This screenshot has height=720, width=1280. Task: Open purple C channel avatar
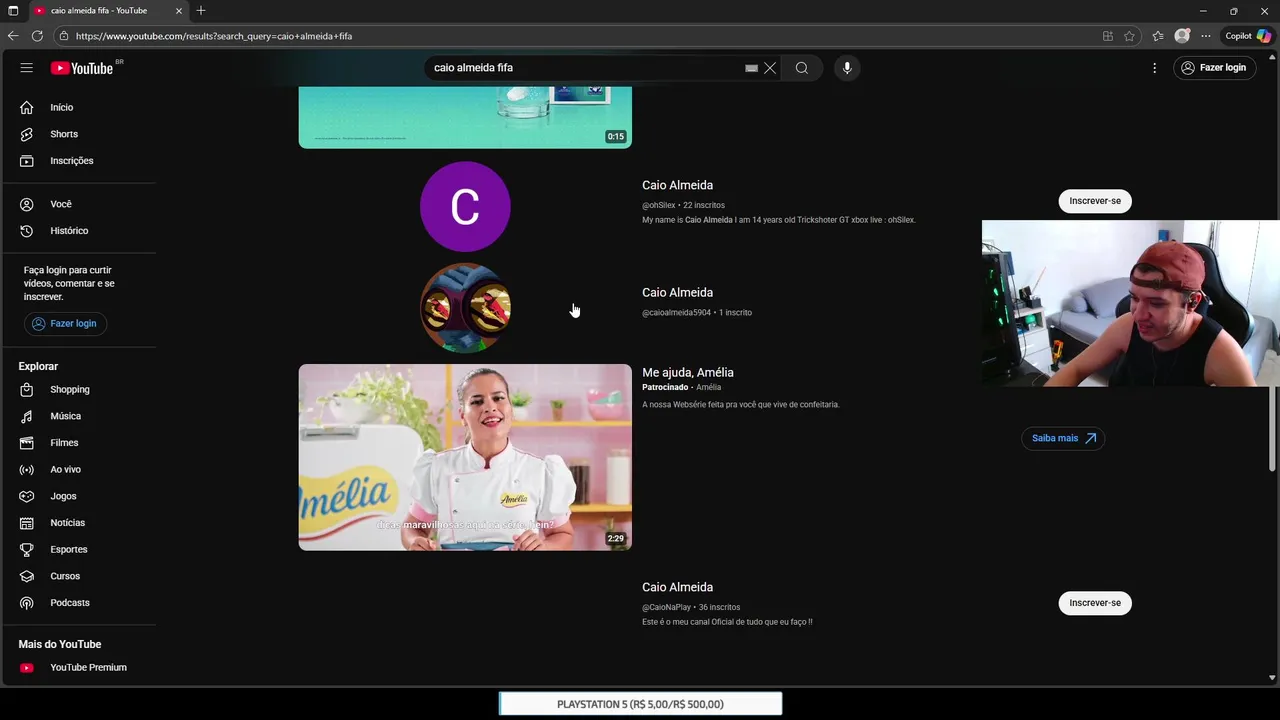tap(465, 207)
